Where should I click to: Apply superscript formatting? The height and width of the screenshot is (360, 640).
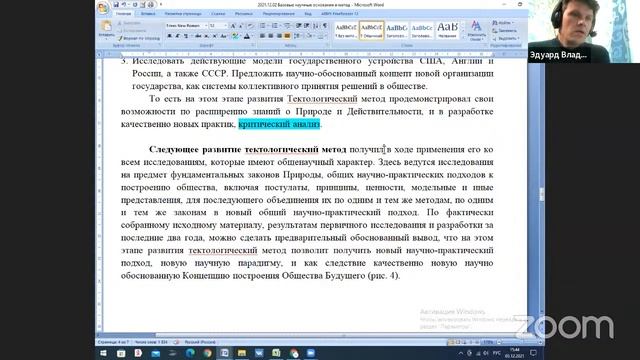[x=214, y=36]
